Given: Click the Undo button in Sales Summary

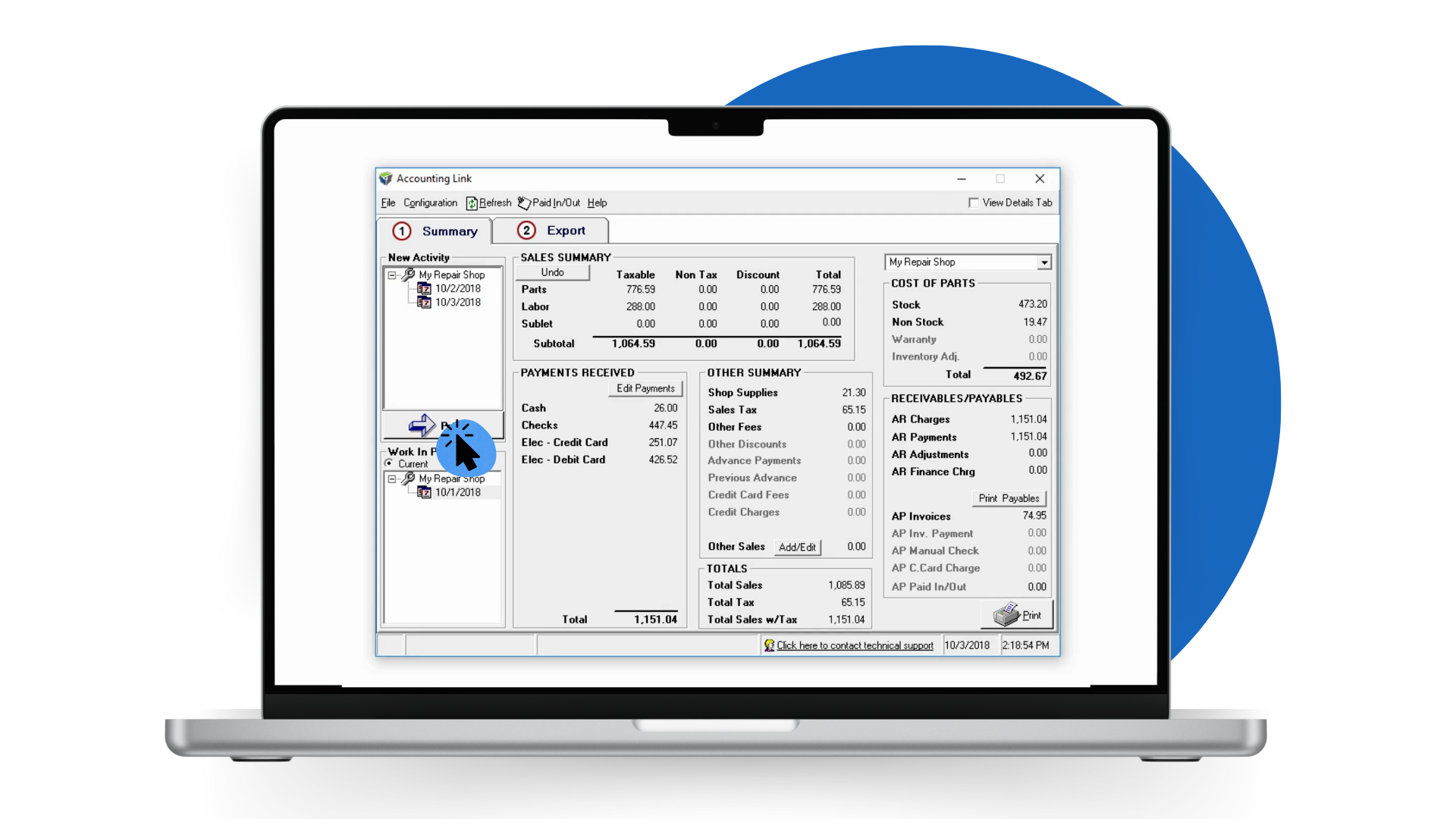Looking at the screenshot, I should click(552, 273).
